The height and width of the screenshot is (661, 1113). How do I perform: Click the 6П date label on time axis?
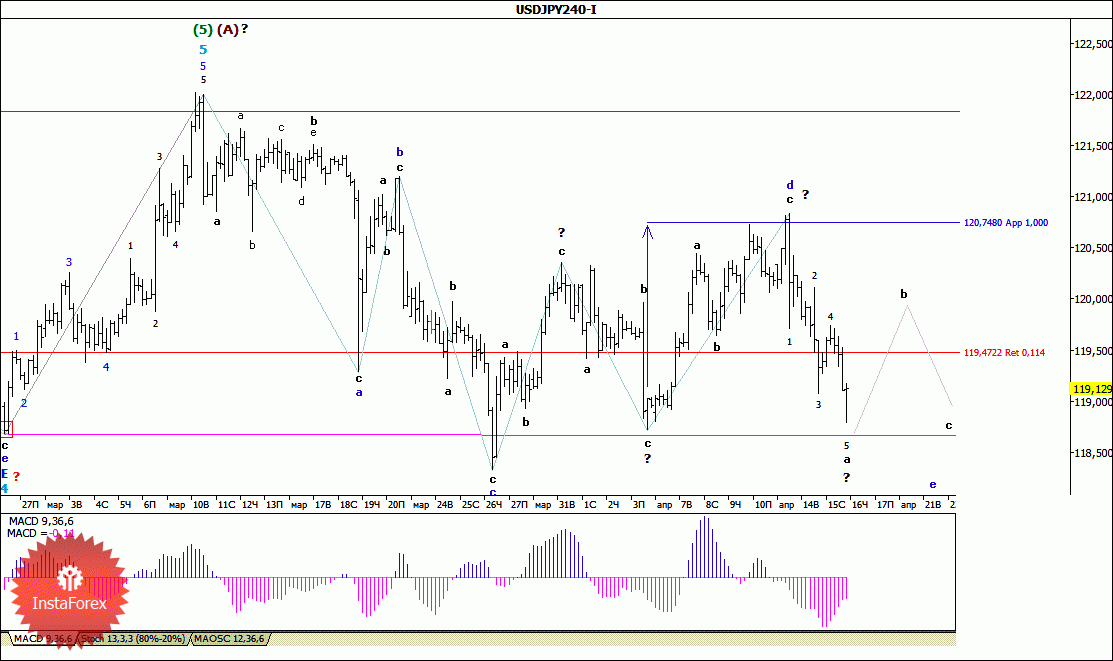(x=150, y=505)
